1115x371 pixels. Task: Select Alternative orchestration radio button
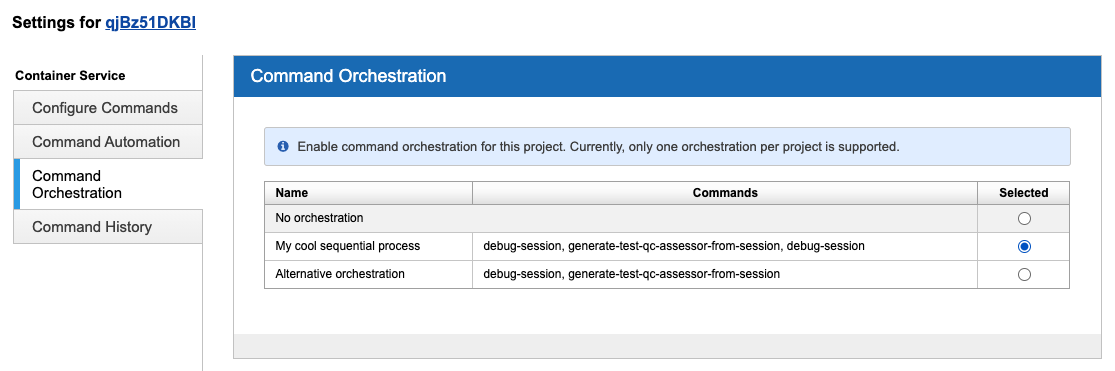[x=1024, y=274]
